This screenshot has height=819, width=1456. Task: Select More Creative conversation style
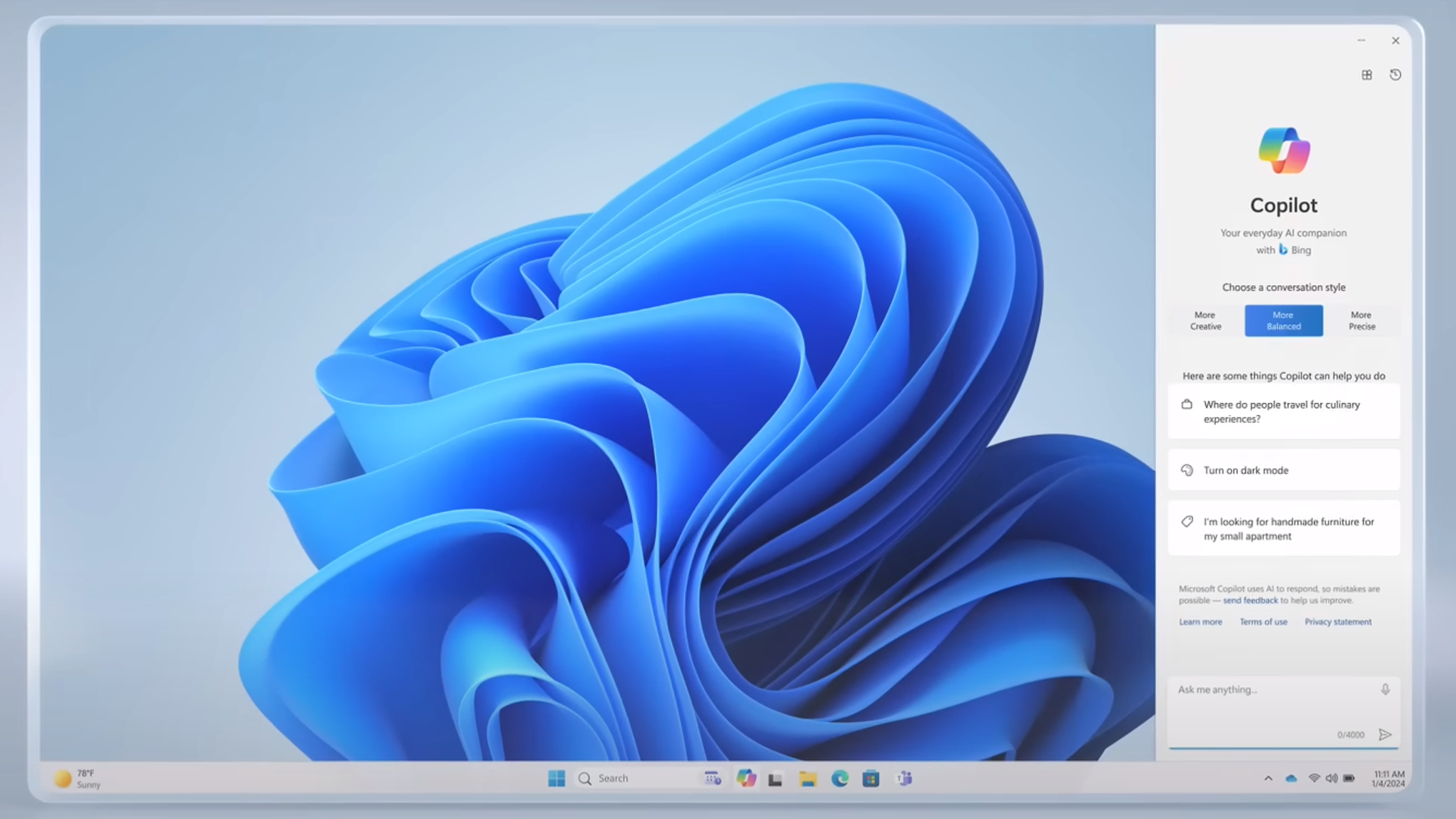click(1205, 321)
